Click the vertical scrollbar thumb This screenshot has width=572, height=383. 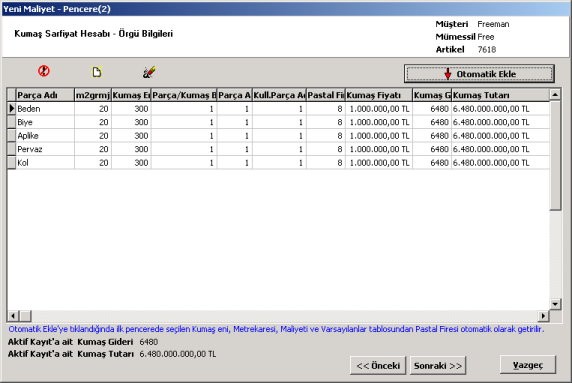(555, 155)
